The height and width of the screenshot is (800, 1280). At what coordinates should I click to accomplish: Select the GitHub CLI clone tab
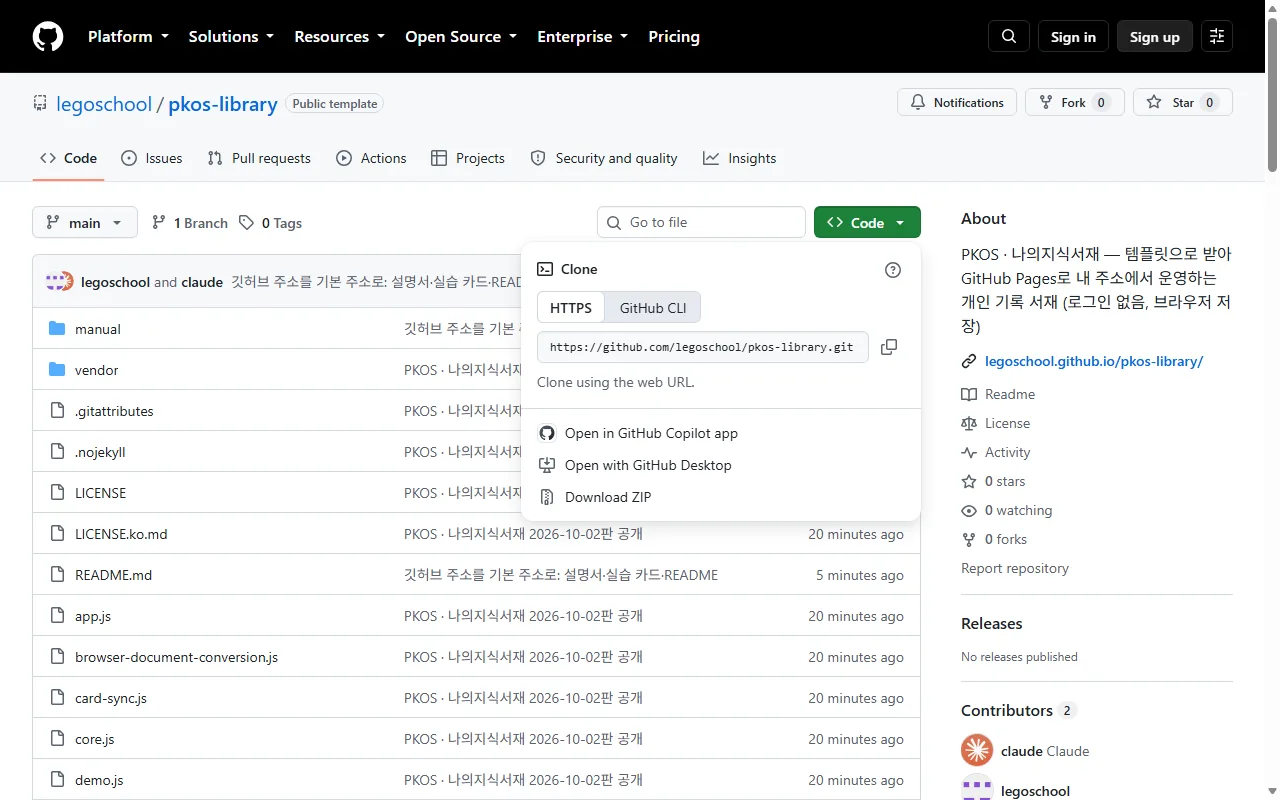click(x=653, y=308)
